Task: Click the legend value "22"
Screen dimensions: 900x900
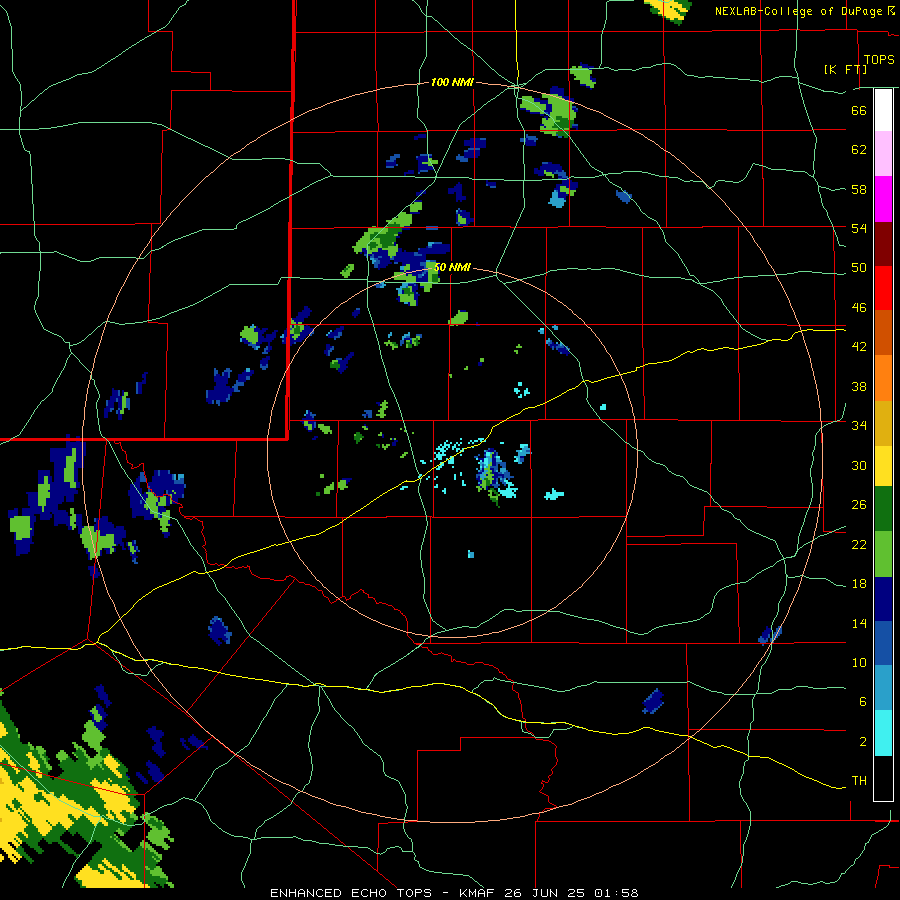Action: click(859, 544)
